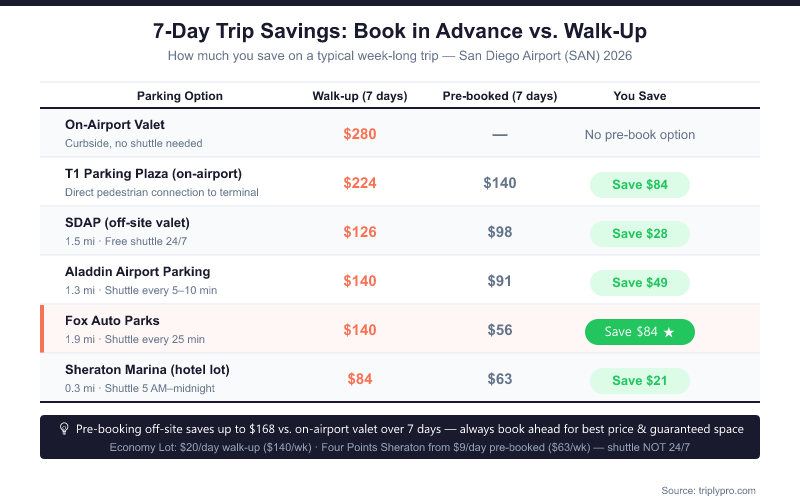Click the Walk-up (7 days) column header

pyautogui.click(x=360, y=96)
